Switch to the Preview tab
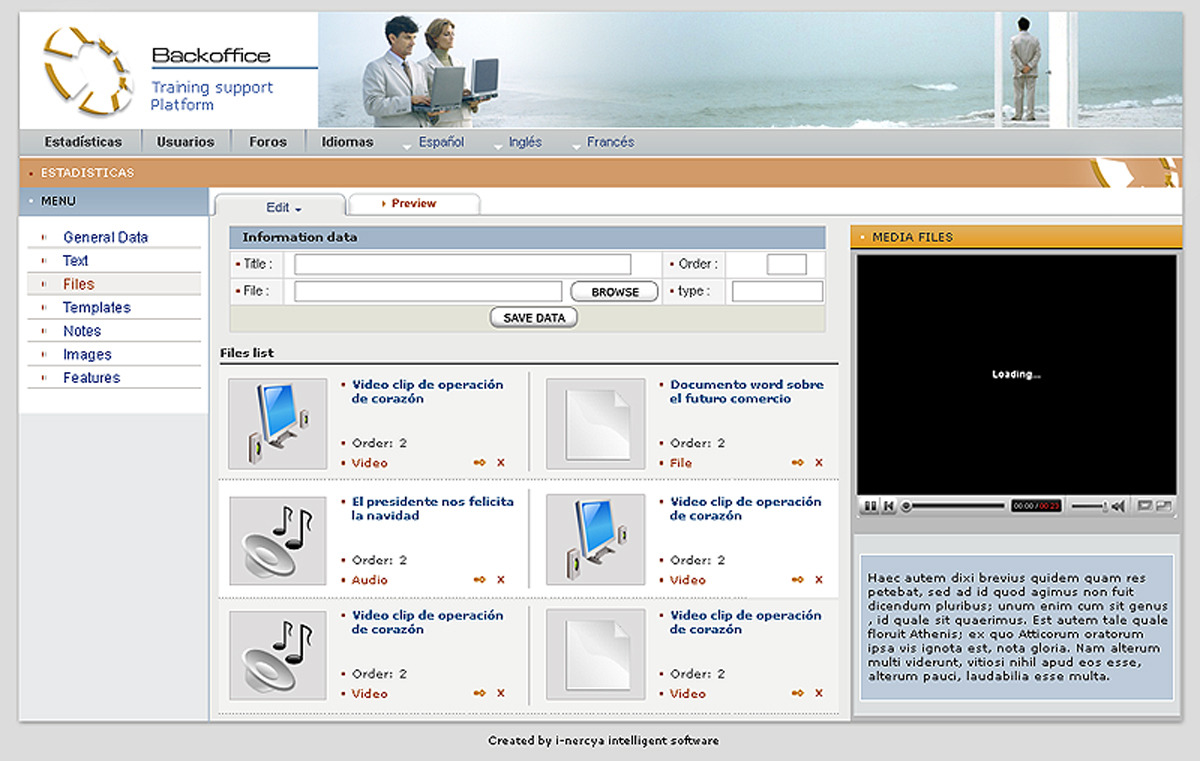The height and width of the screenshot is (761, 1200). (413, 204)
